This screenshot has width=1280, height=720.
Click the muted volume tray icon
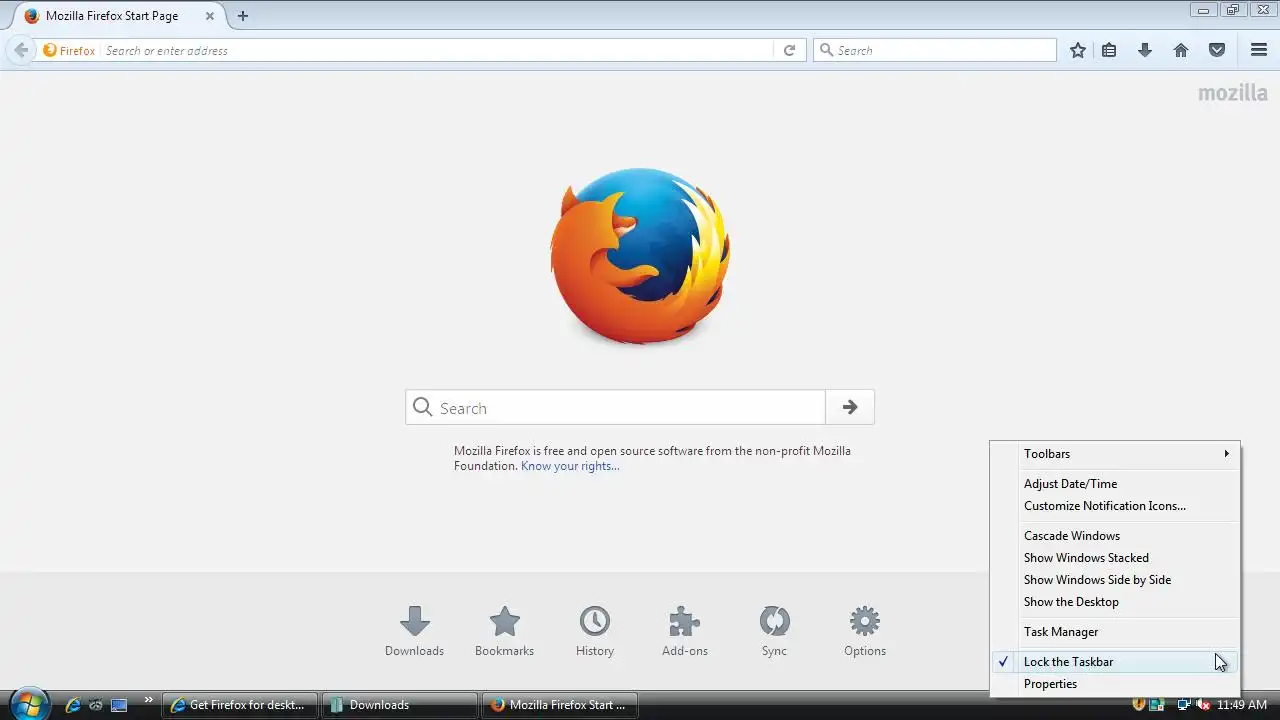[x=1203, y=705]
